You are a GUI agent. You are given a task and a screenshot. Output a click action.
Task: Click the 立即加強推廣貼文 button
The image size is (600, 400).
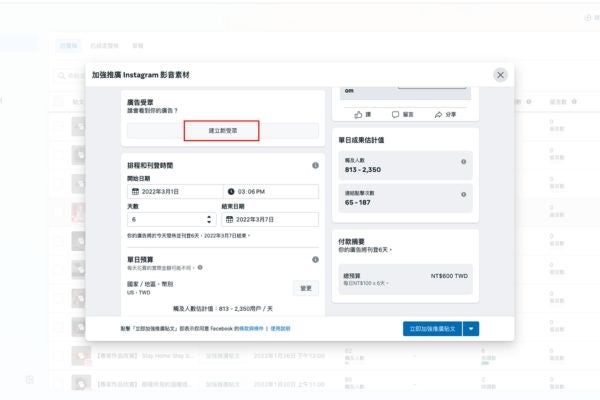point(431,328)
